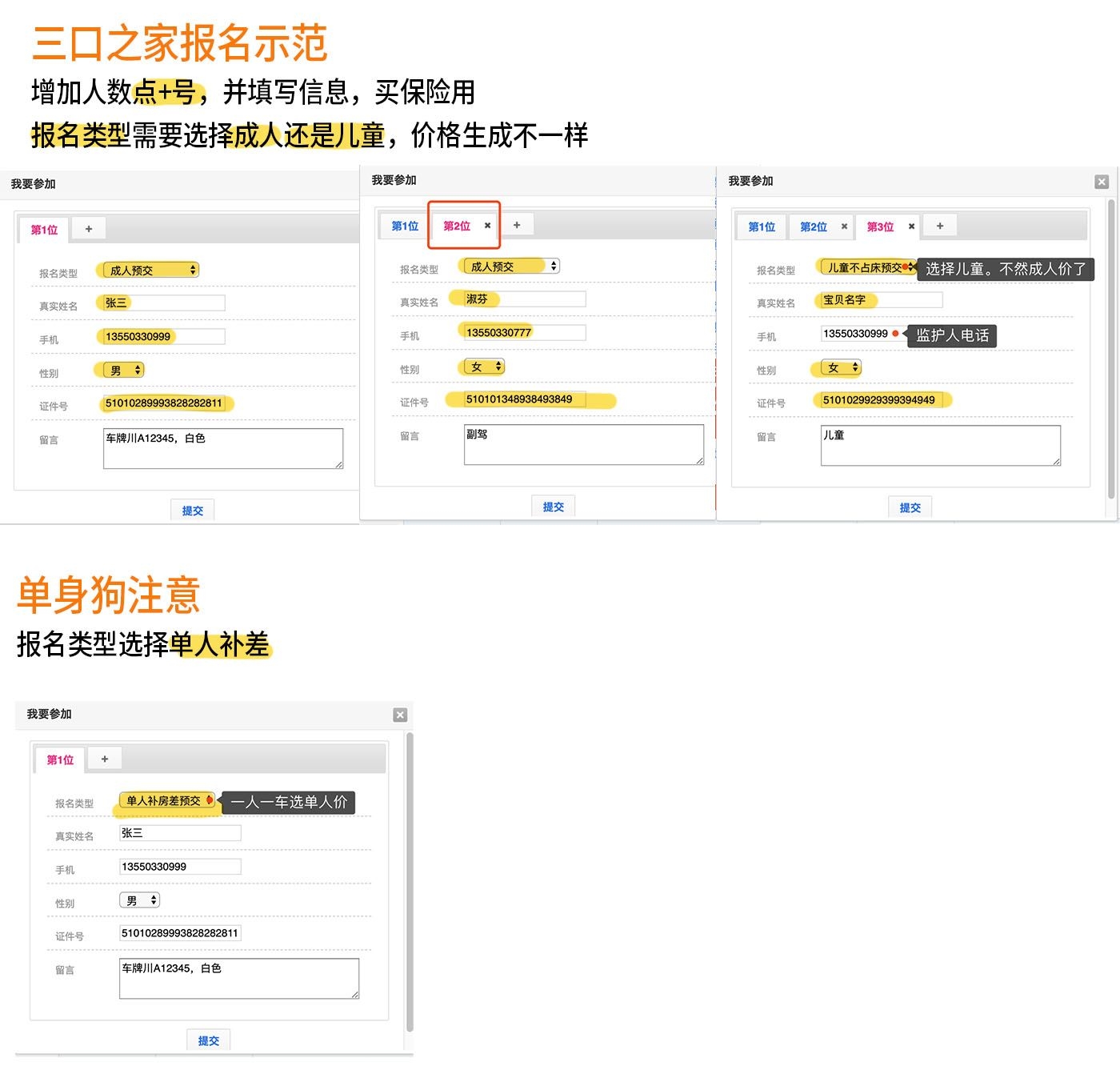Image resolution: width=1120 pixels, height=1070 pixels.
Task: Click ID field showing 510101348938493849
Action: (x=525, y=399)
